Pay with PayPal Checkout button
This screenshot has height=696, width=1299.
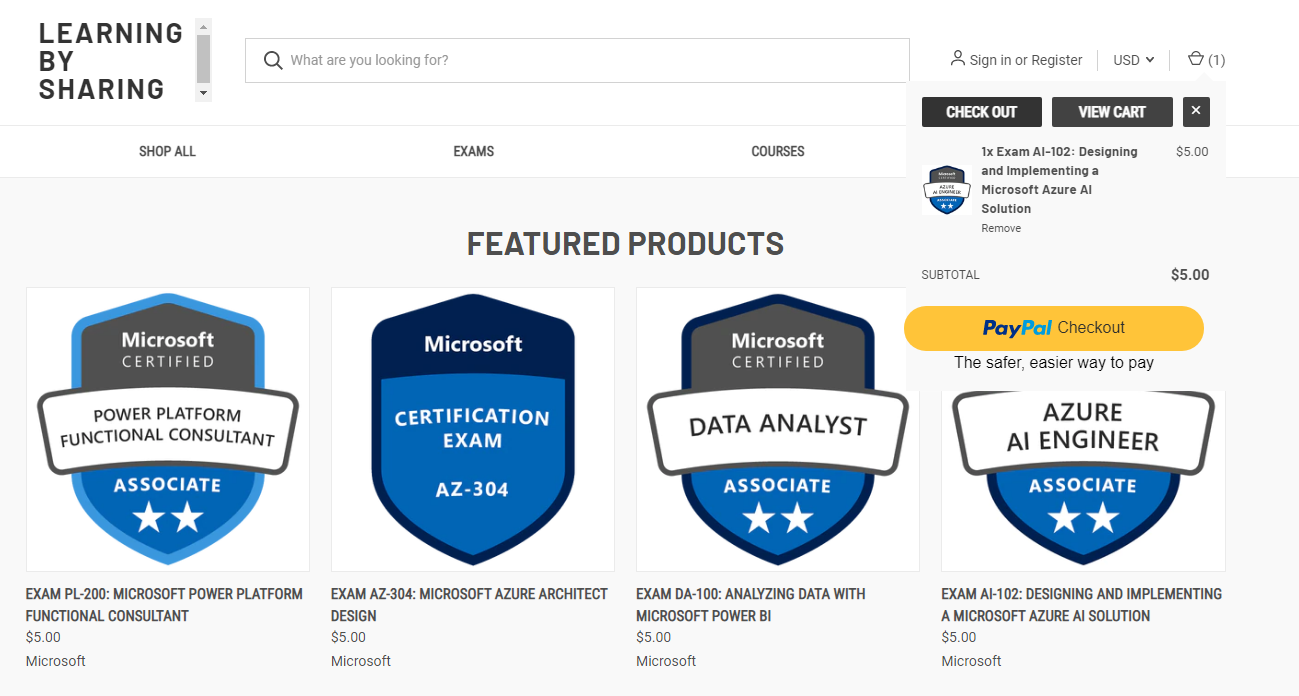[1054, 328]
